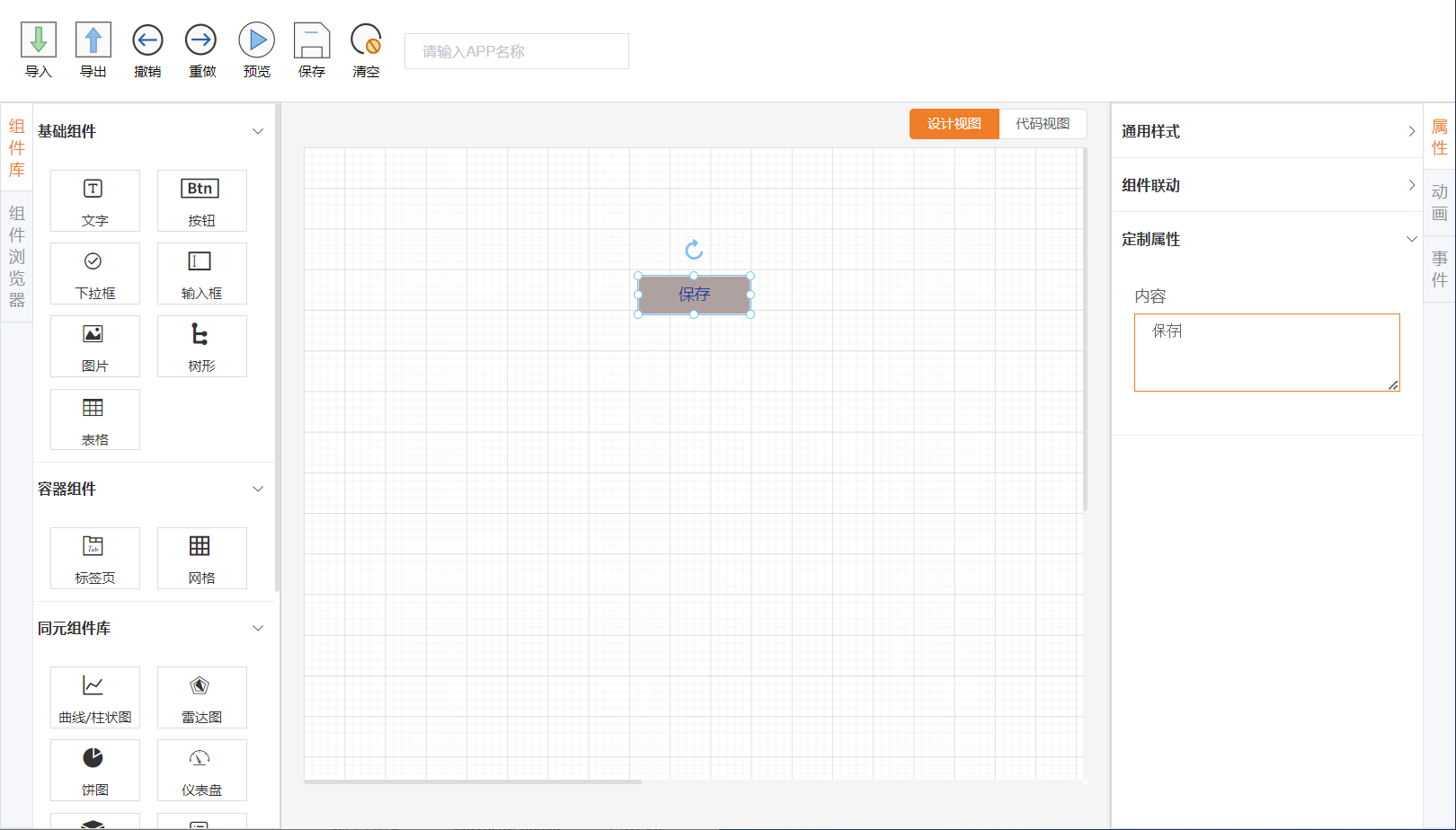This screenshot has height=830, width=1456.
Task: Clear canvas with 清空 icon
Action: (x=366, y=40)
